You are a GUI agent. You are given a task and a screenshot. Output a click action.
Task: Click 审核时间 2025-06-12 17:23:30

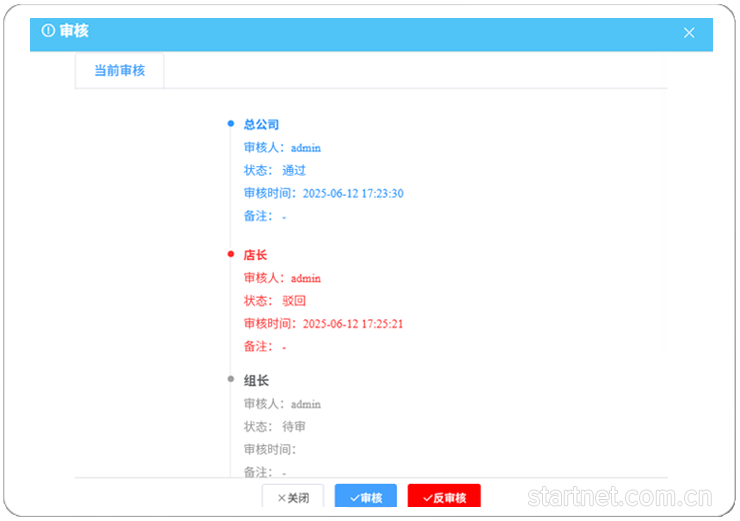[324, 193]
